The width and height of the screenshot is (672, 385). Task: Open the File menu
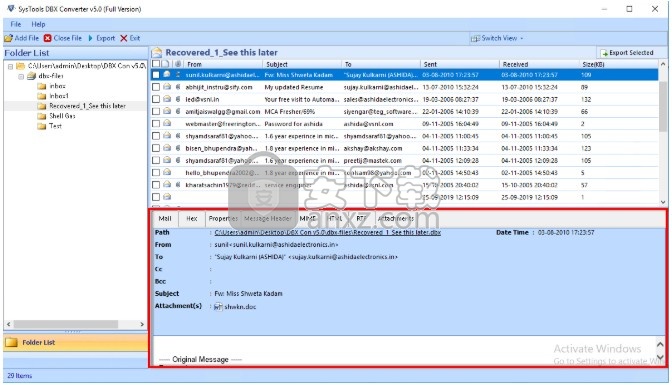[16, 24]
